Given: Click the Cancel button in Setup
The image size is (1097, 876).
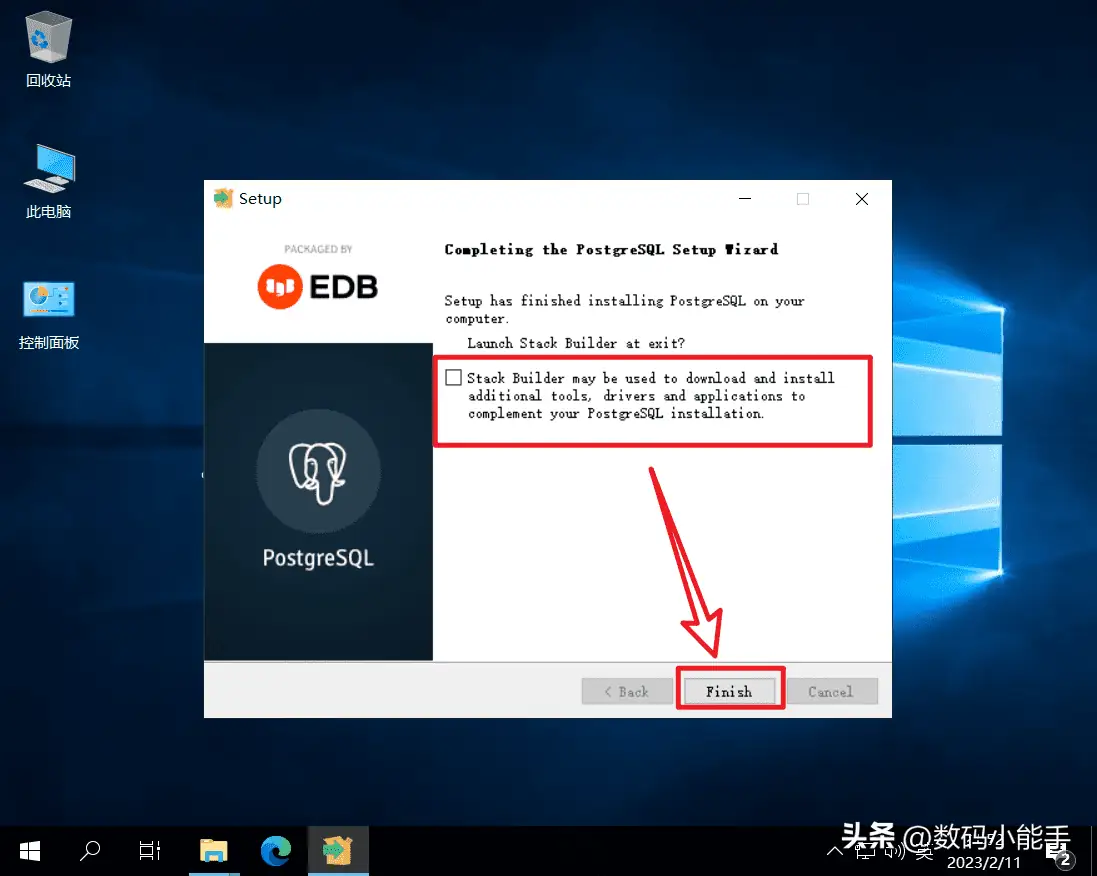Looking at the screenshot, I should coord(831,691).
